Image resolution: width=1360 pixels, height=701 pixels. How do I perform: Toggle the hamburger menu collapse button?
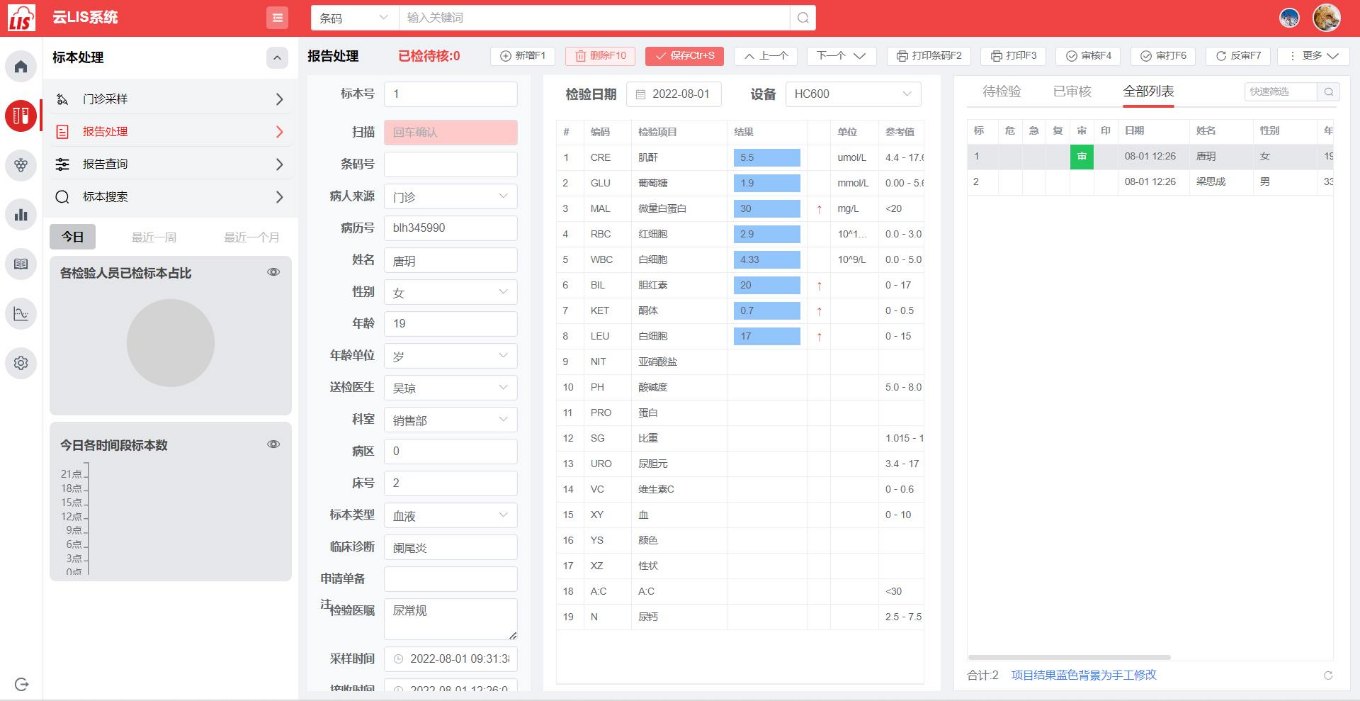[278, 17]
